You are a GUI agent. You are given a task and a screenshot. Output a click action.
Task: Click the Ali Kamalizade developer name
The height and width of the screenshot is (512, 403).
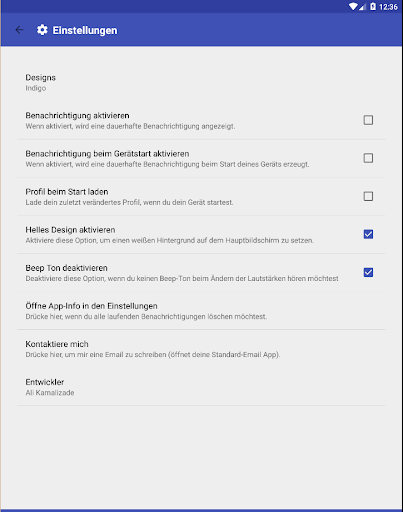click(x=50, y=393)
